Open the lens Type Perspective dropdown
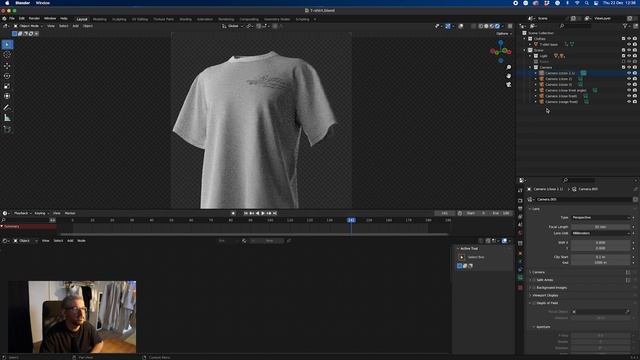Image resolution: width=640 pixels, height=360 pixels. [601, 218]
